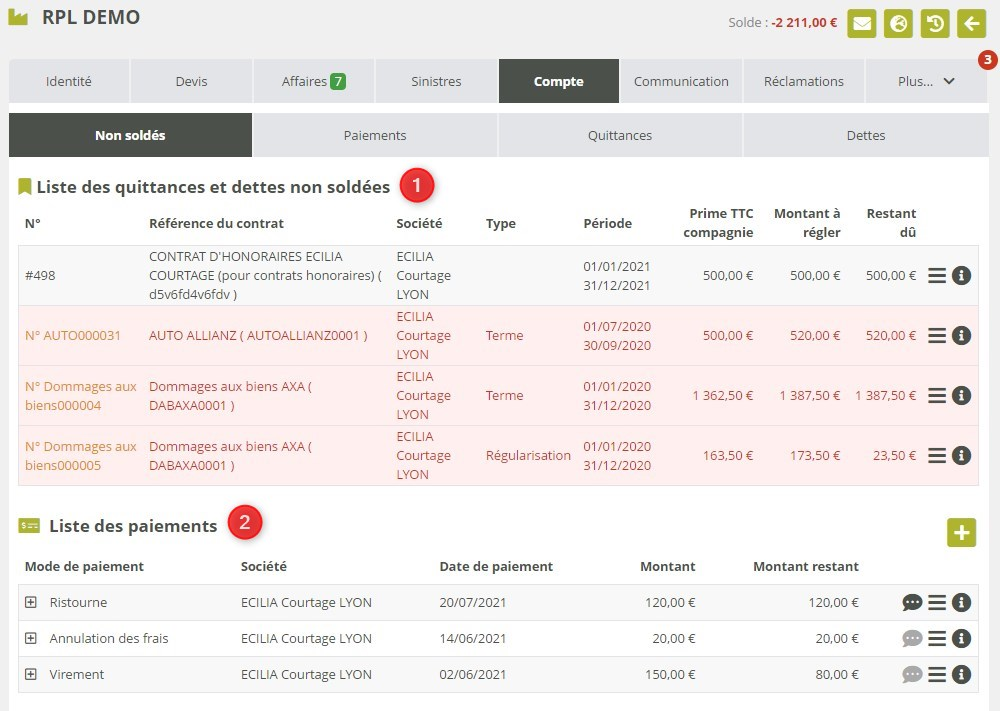Click the envelope email icon button

pyautogui.click(x=862, y=23)
